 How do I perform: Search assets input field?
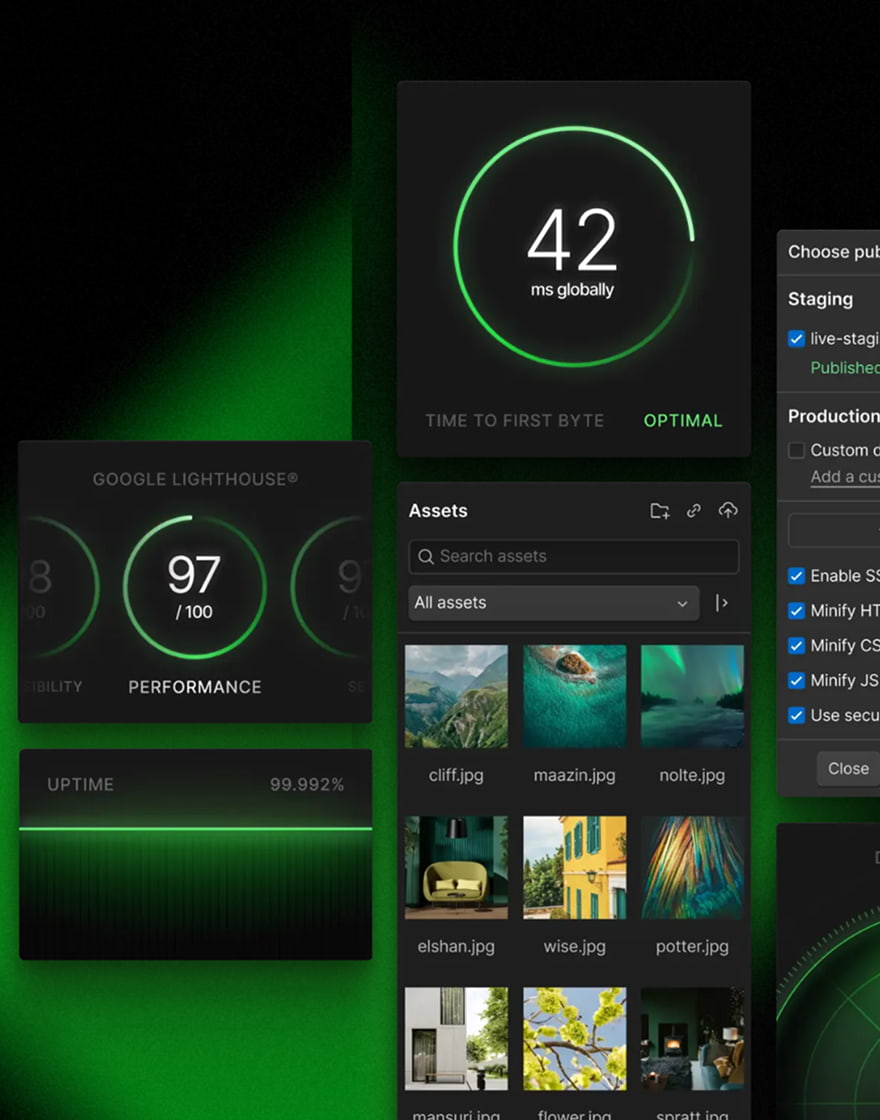pos(574,556)
